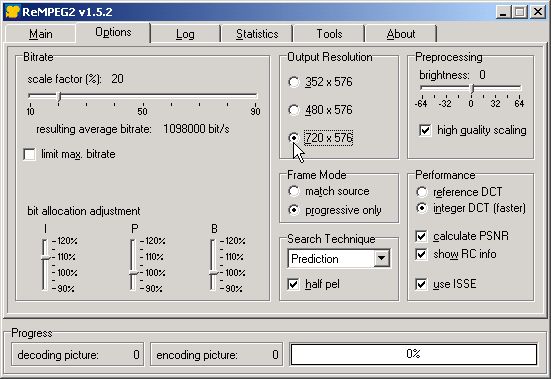Click the scale factor slider thumb

59,97
